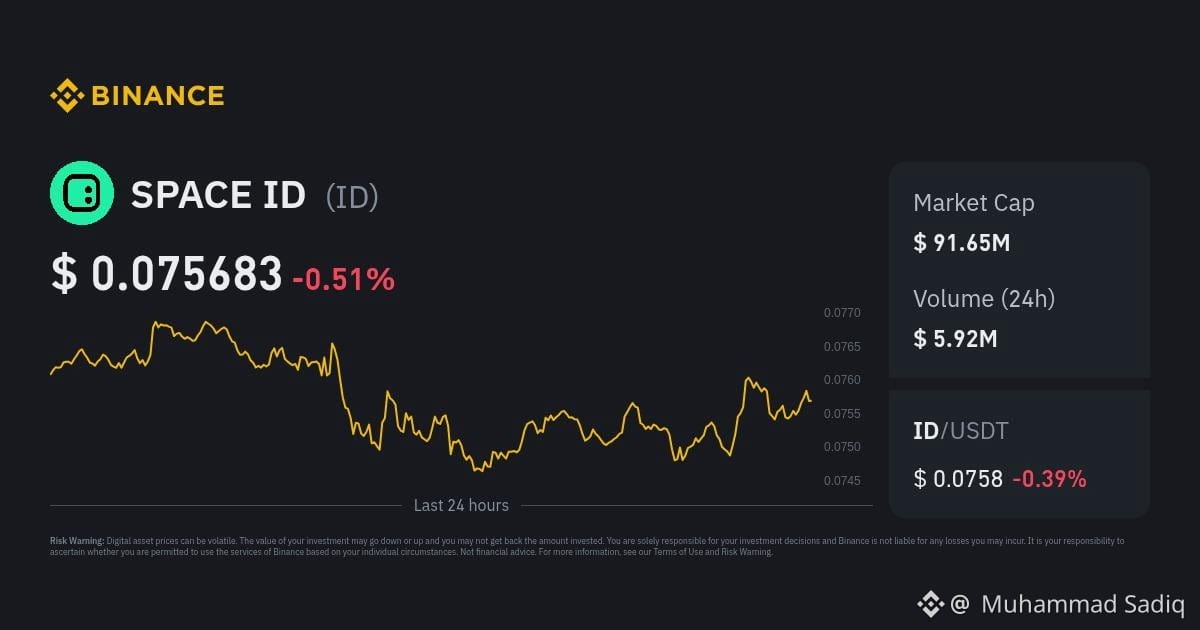Image resolution: width=1200 pixels, height=630 pixels.
Task: Click the $ 0.075683 price value
Action: [x=167, y=274]
